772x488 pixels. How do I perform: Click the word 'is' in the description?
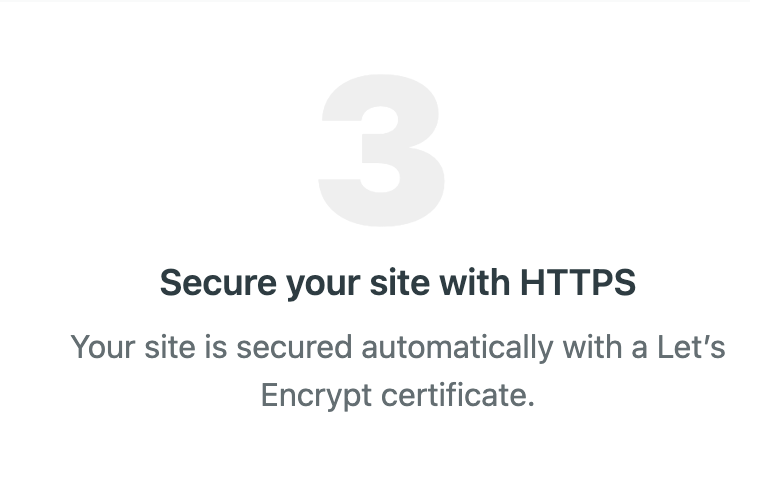216,347
